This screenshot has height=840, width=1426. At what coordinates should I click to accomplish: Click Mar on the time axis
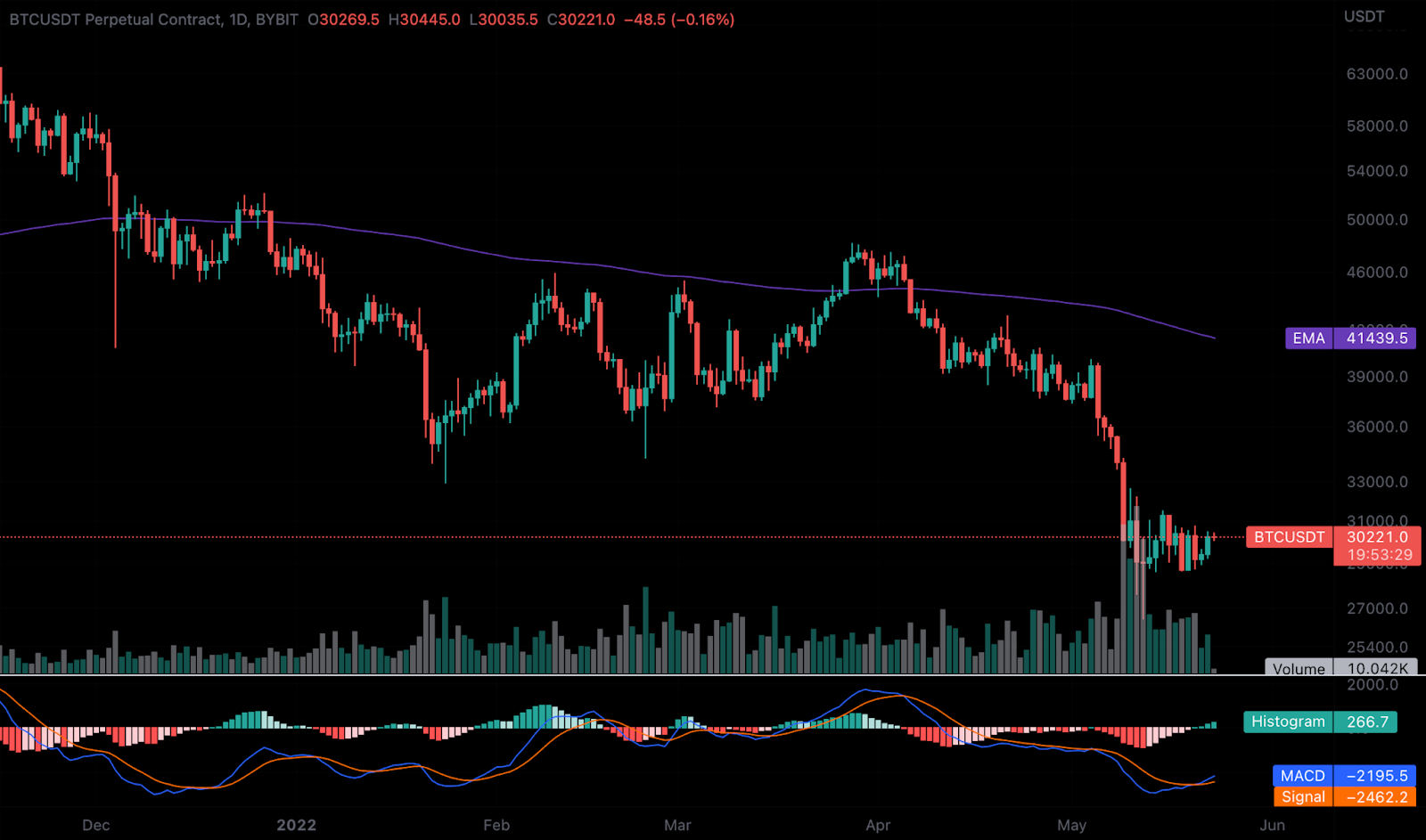click(677, 826)
